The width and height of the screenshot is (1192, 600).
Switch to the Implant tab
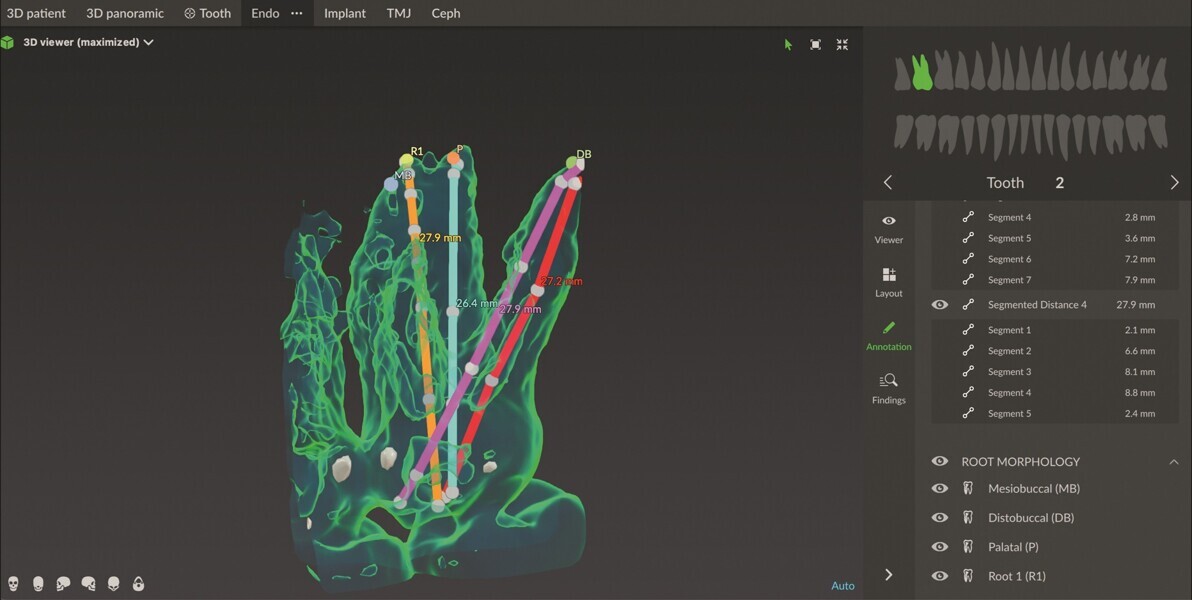click(345, 13)
